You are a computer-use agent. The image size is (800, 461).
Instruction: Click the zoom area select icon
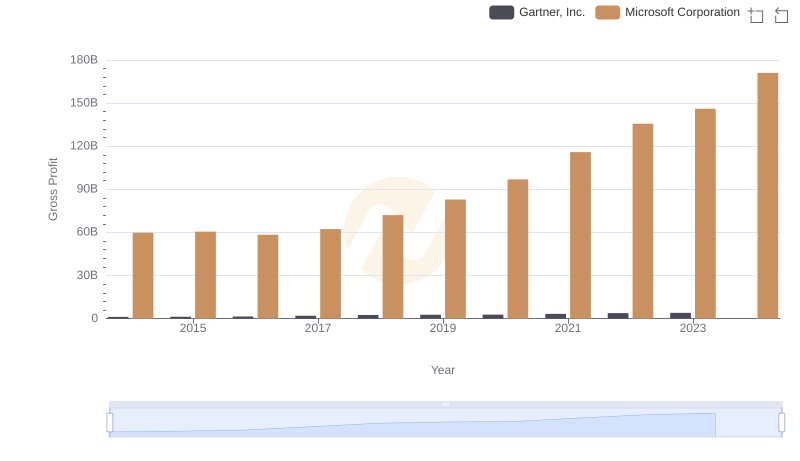pos(756,15)
